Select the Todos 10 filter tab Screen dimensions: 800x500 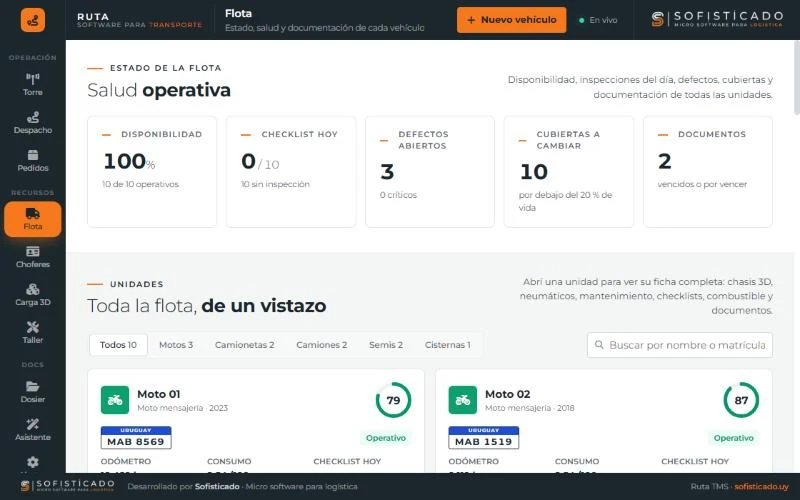coord(118,345)
